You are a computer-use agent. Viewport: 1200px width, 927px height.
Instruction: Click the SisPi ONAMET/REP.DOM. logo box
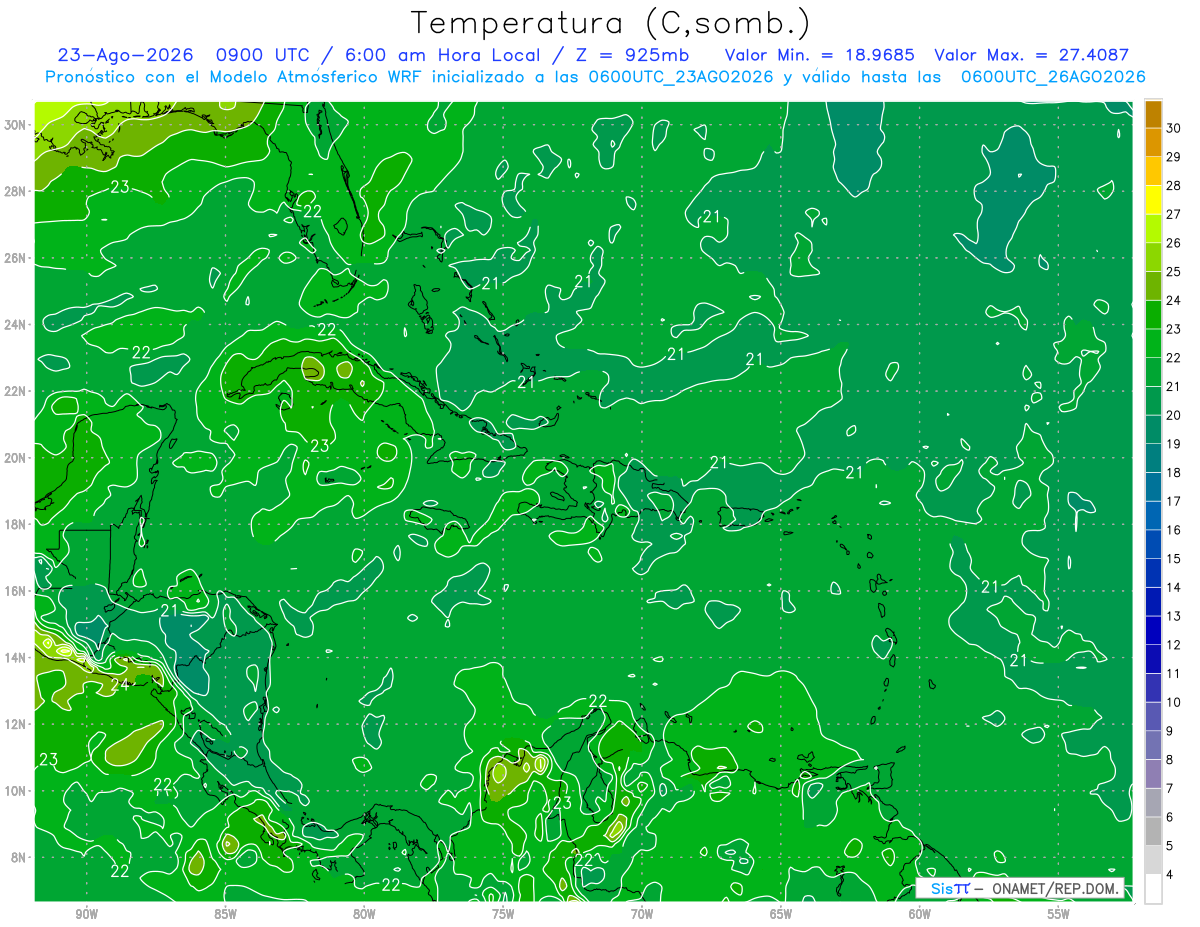pos(1019,888)
